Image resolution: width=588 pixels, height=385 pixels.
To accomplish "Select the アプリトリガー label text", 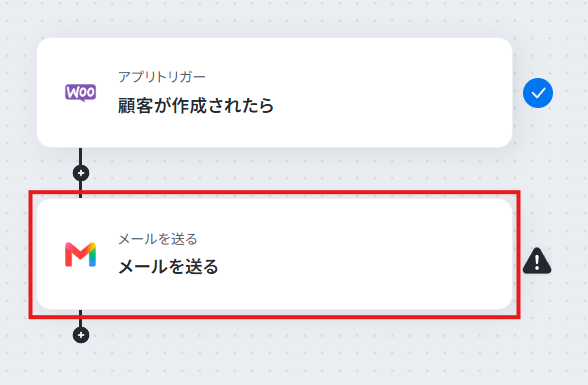I will click(x=162, y=77).
